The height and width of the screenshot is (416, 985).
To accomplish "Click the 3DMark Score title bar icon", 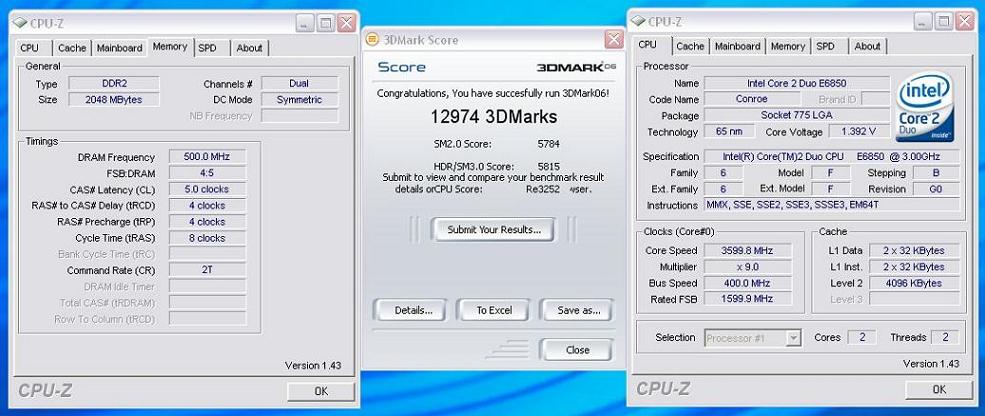I will tap(373, 40).
